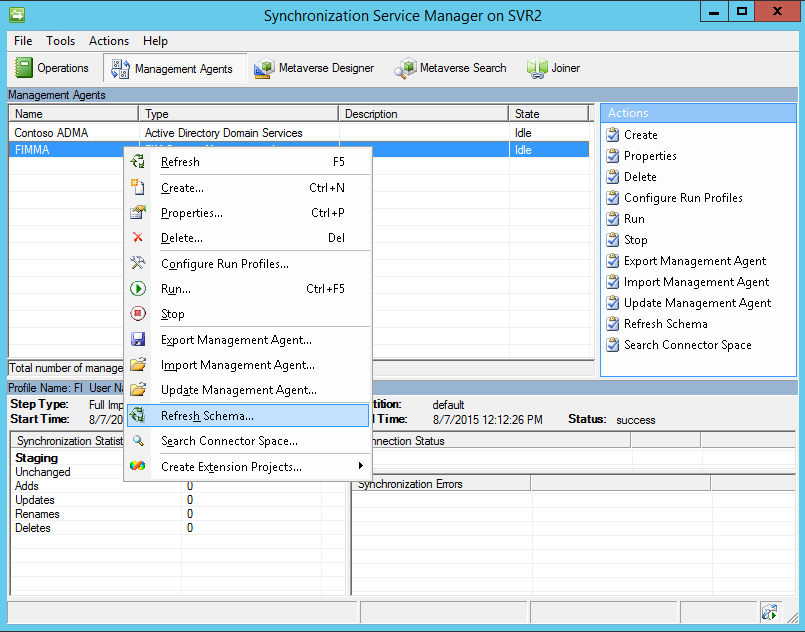Click the Export Management Agent floppy icon
This screenshot has width=805, height=632.
(138, 339)
